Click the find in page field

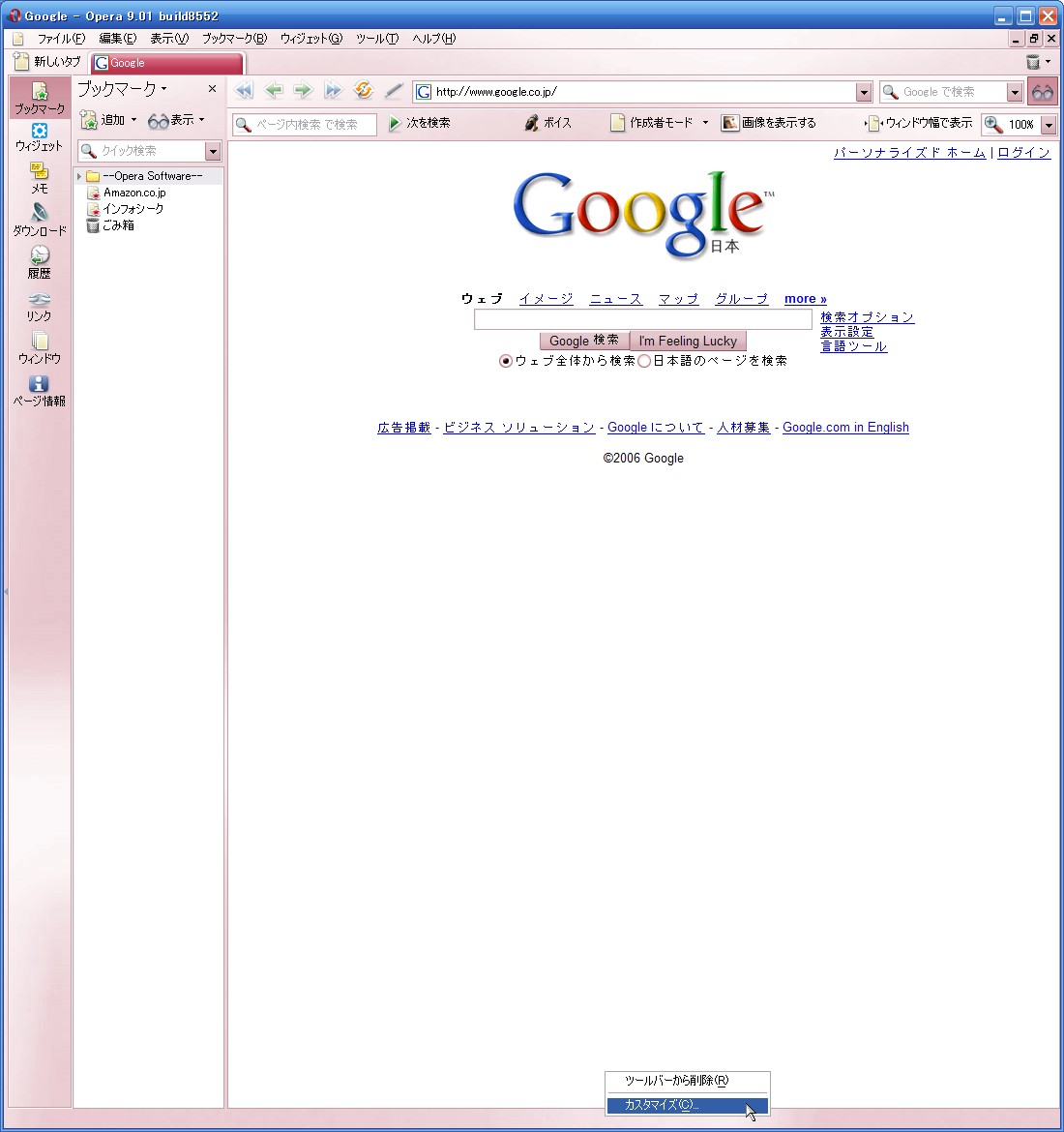pyautogui.click(x=305, y=125)
